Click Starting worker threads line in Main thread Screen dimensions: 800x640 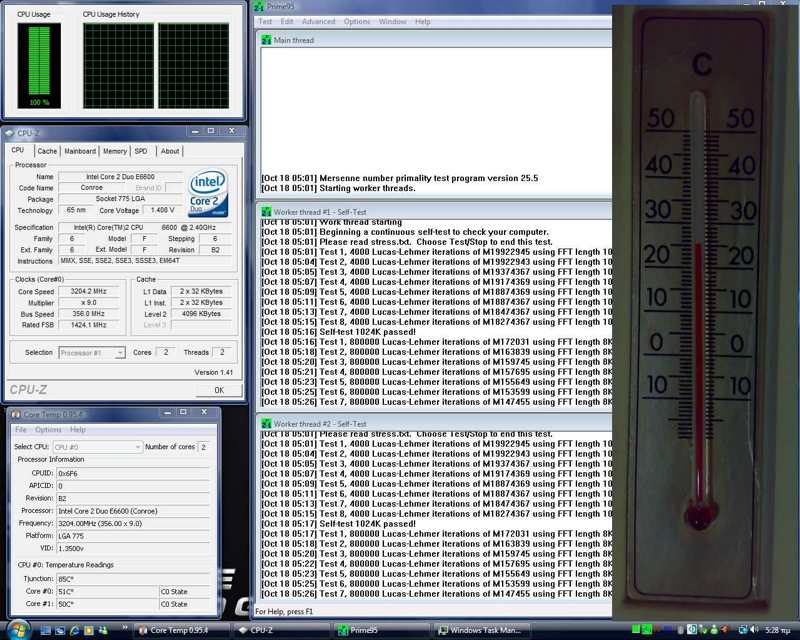(338, 188)
